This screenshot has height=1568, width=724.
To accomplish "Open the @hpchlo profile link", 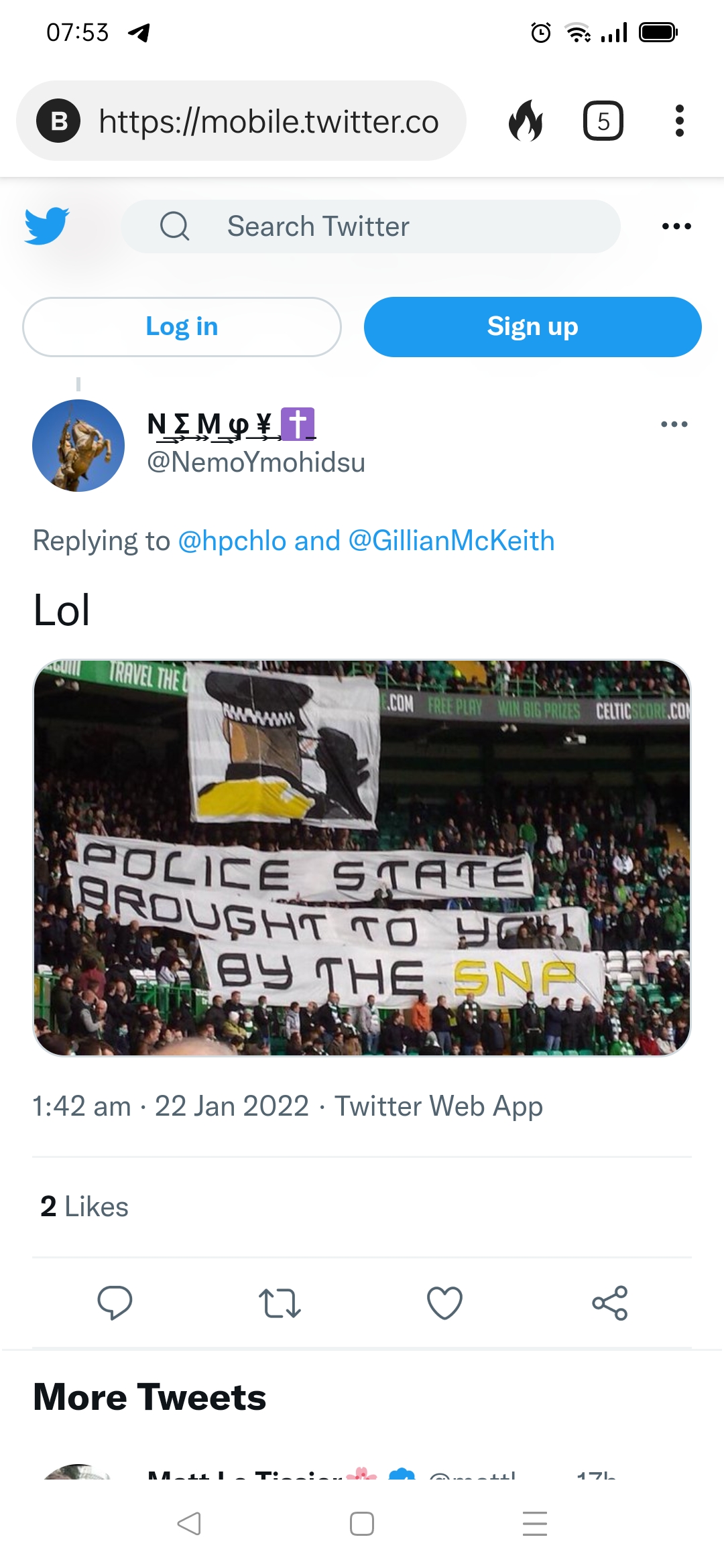I will (x=232, y=541).
